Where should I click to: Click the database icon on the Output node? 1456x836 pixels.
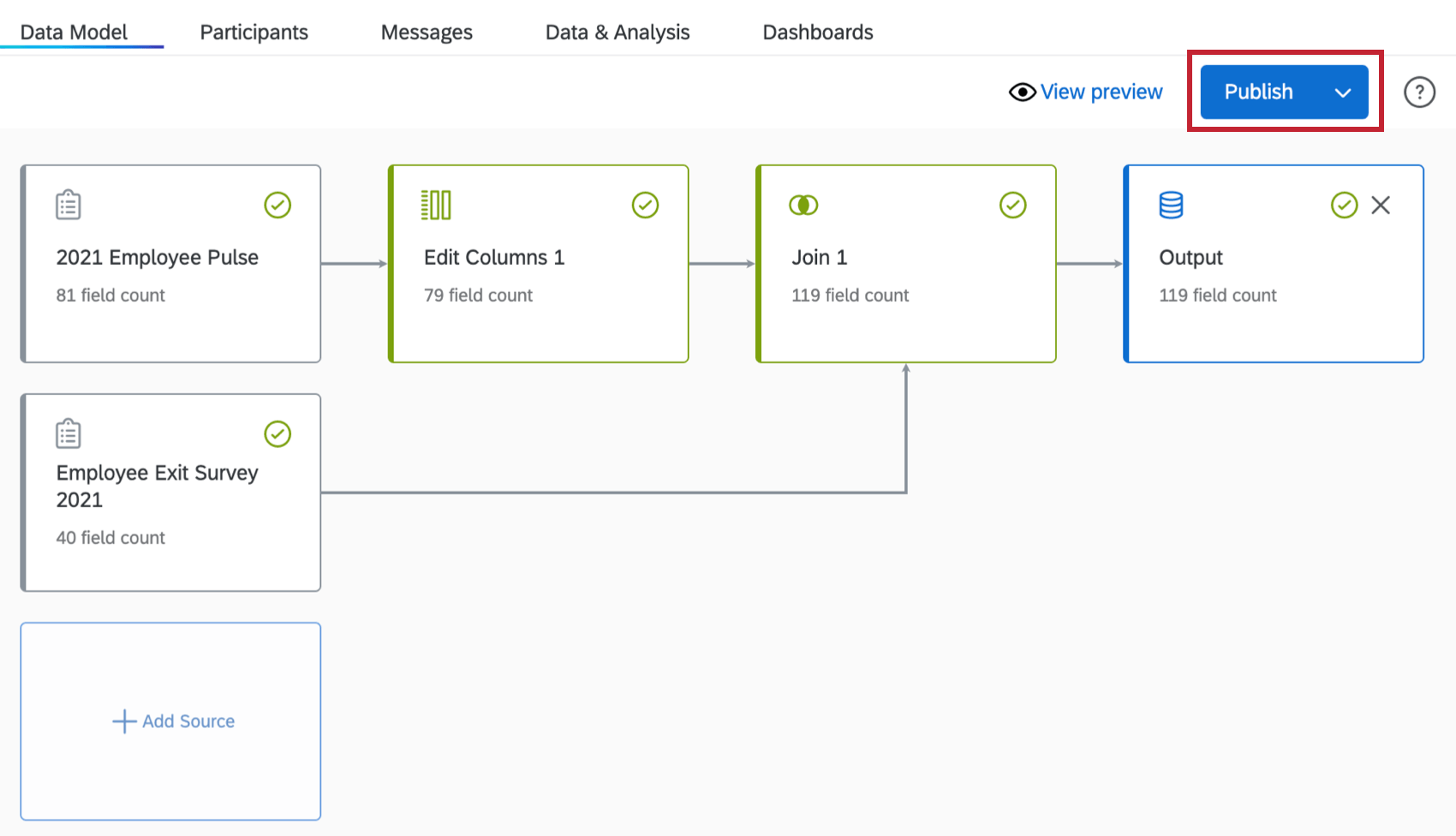pyautogui.click(x=1170, y=205)
